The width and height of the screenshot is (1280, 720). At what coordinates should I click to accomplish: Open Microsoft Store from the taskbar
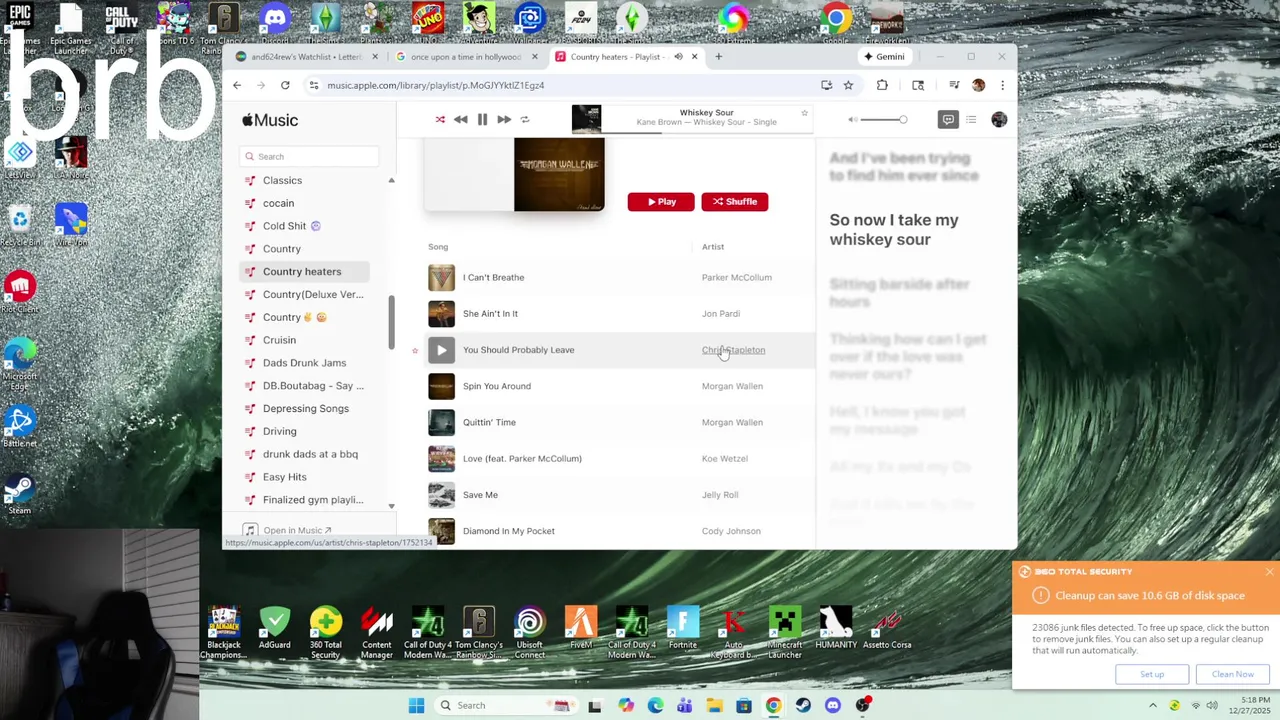(x=744, y=705)
